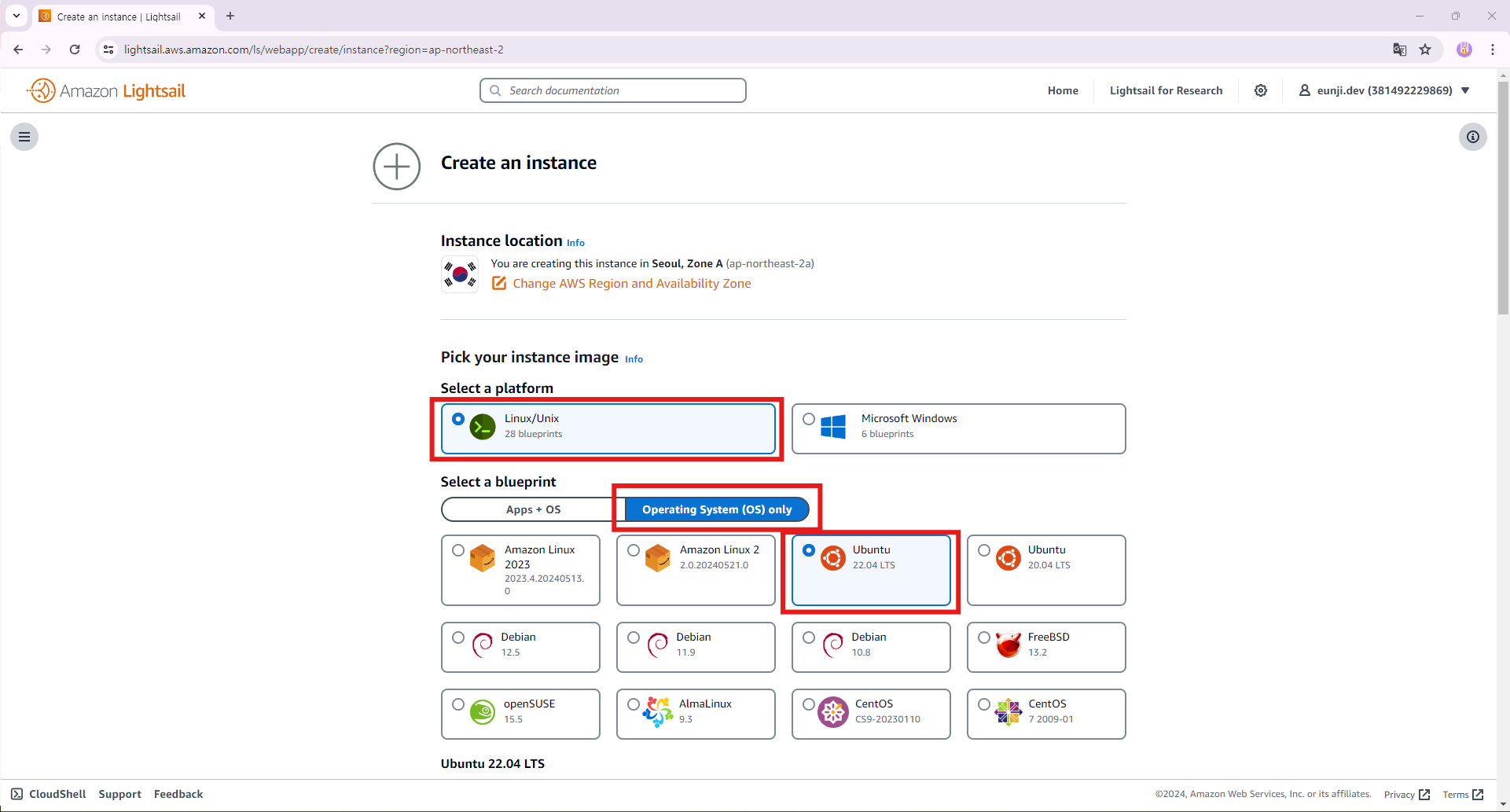Click the CentOS CS9 logo icon
The image size is (1510, 812).
833,712
